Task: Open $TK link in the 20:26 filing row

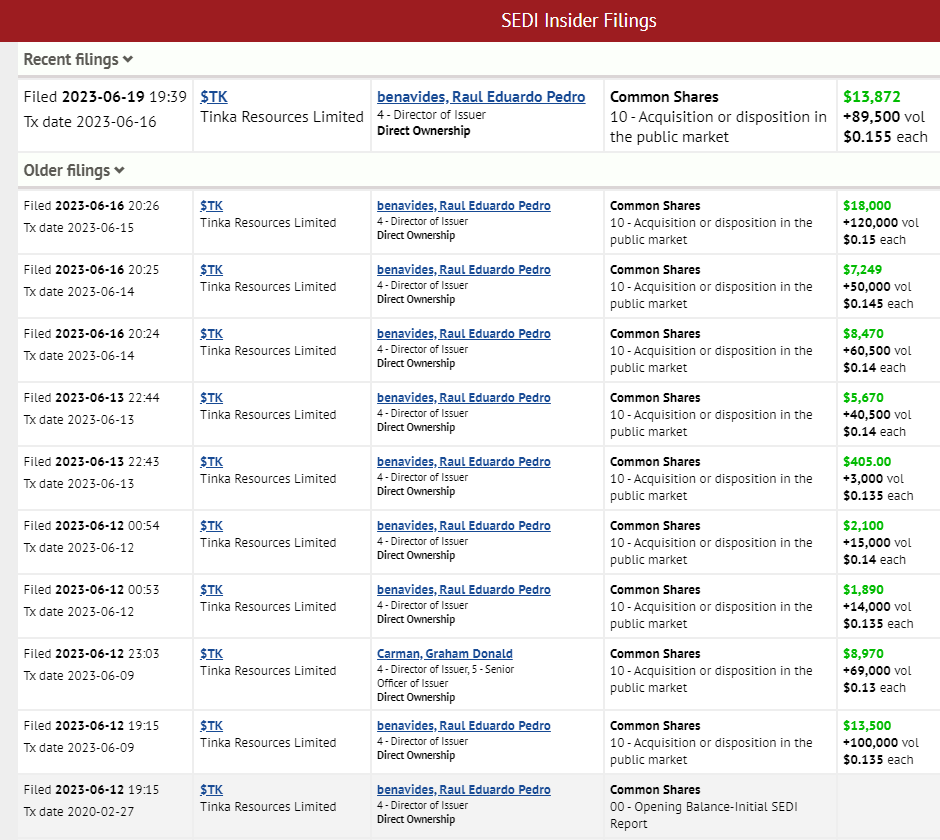Action: [212, 206]
